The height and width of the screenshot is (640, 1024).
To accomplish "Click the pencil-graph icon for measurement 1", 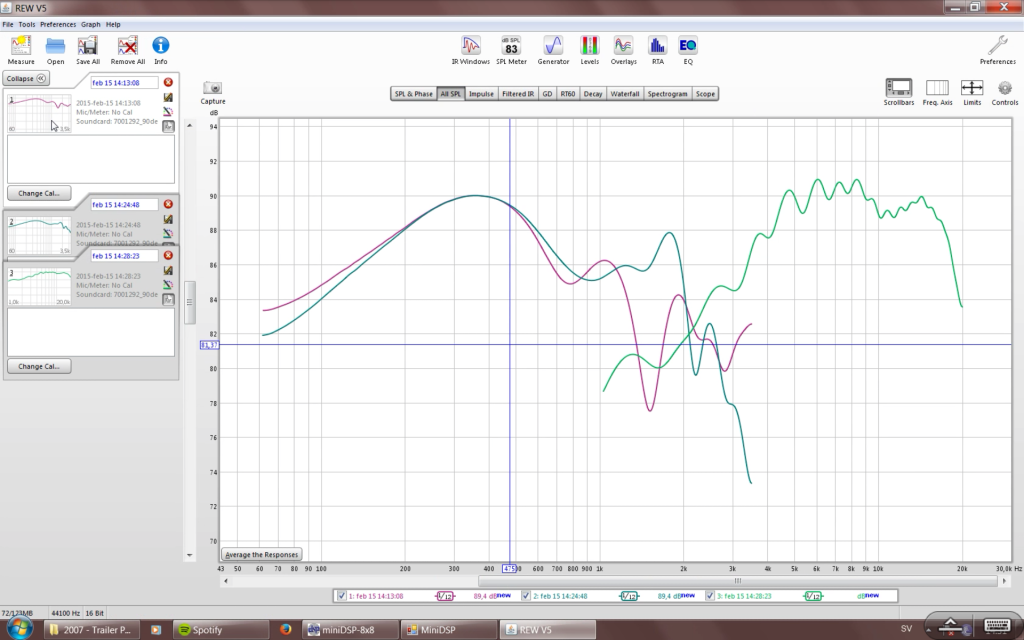I will point(168,97).
